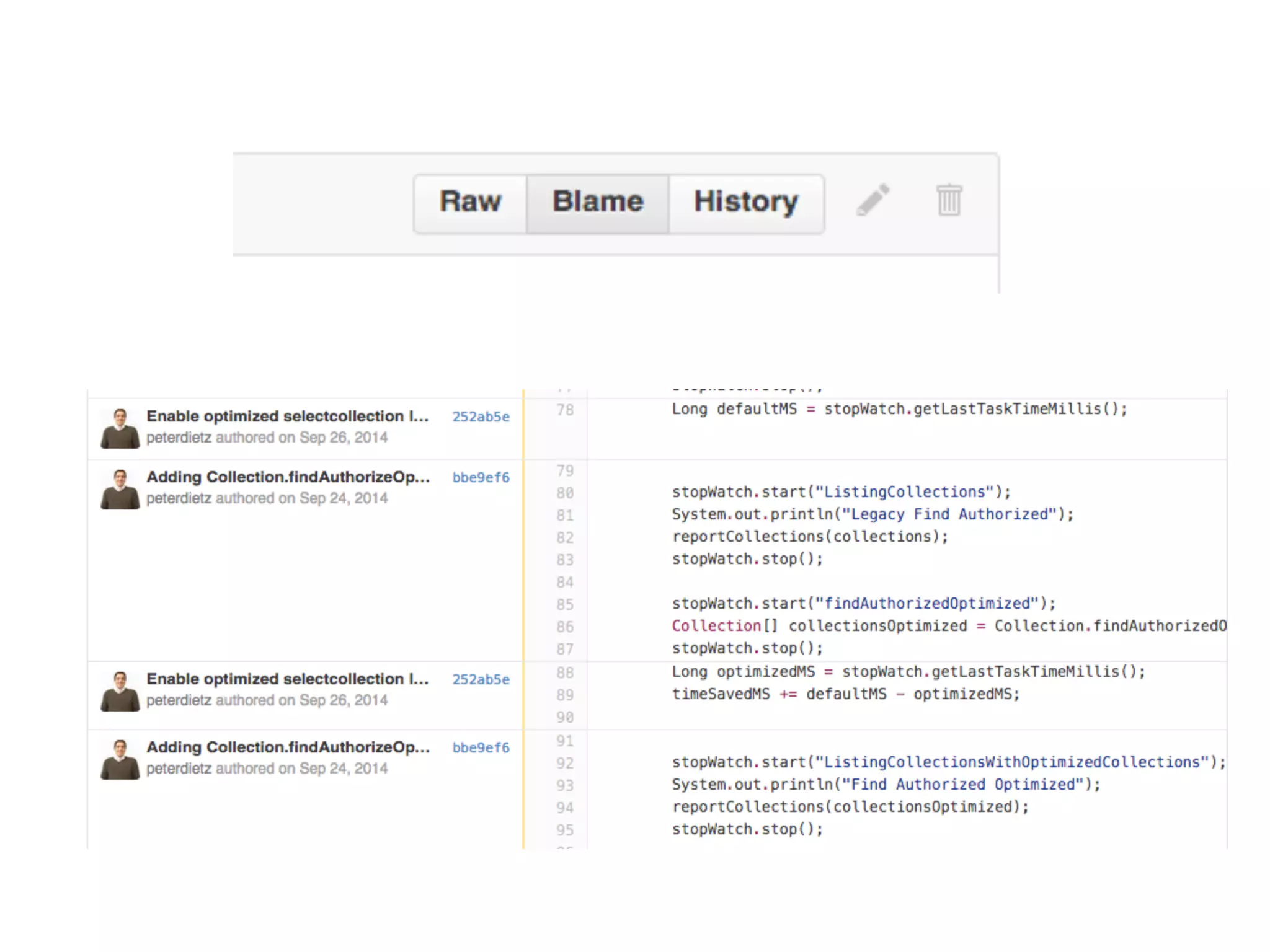Click the reportCollections(collectionsOptimized) code line
The image size is (1270, 952).
(x=850, y=806)
